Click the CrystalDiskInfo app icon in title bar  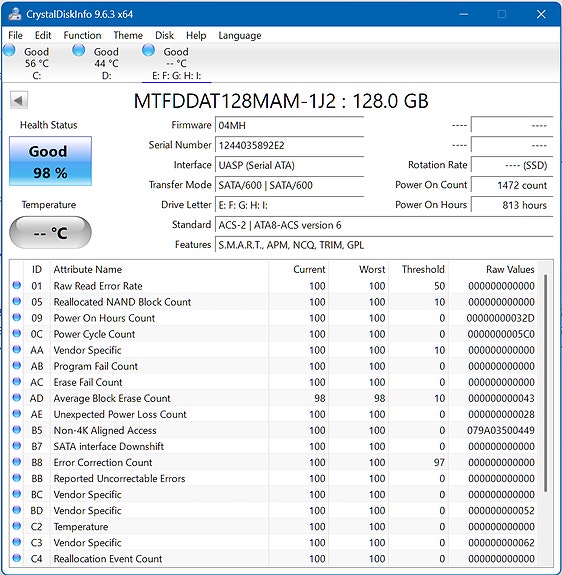point(15,14)
